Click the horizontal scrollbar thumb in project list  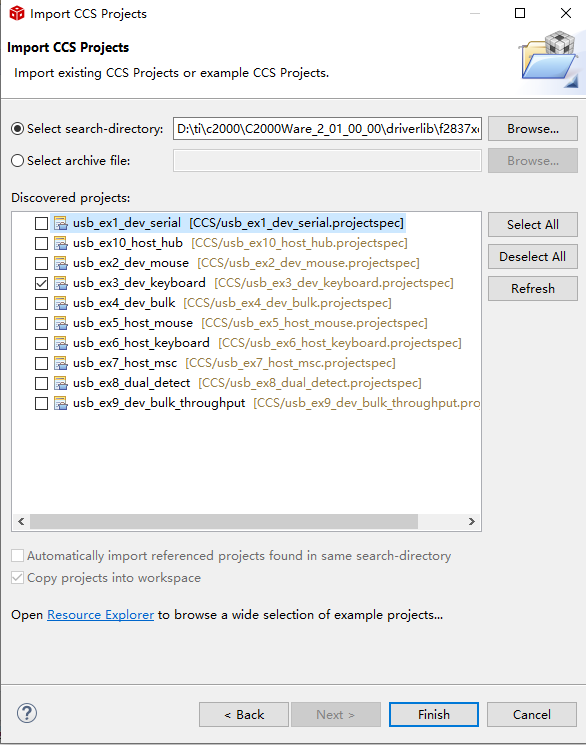224,521
